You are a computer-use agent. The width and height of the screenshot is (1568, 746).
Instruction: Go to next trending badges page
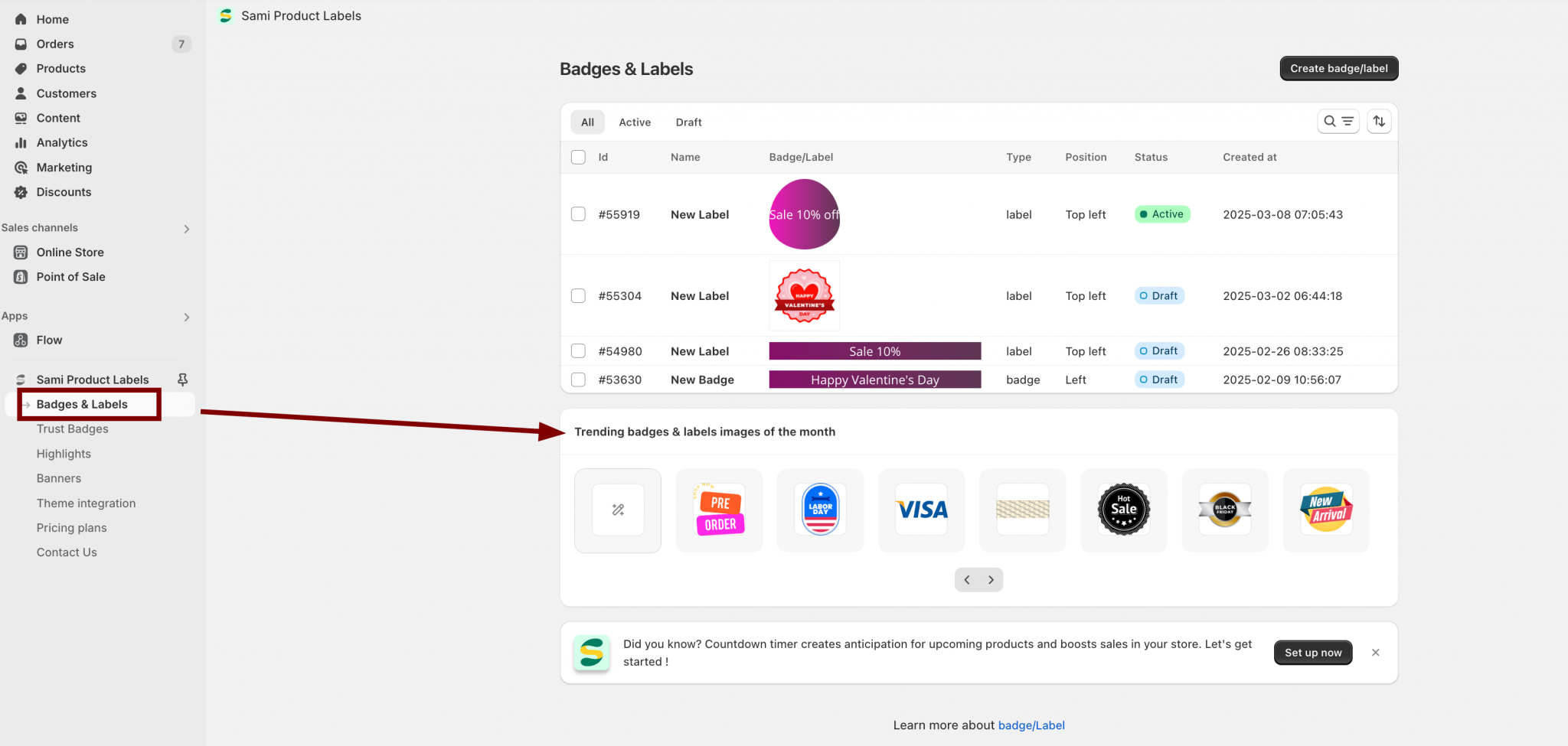pos(991,580)
